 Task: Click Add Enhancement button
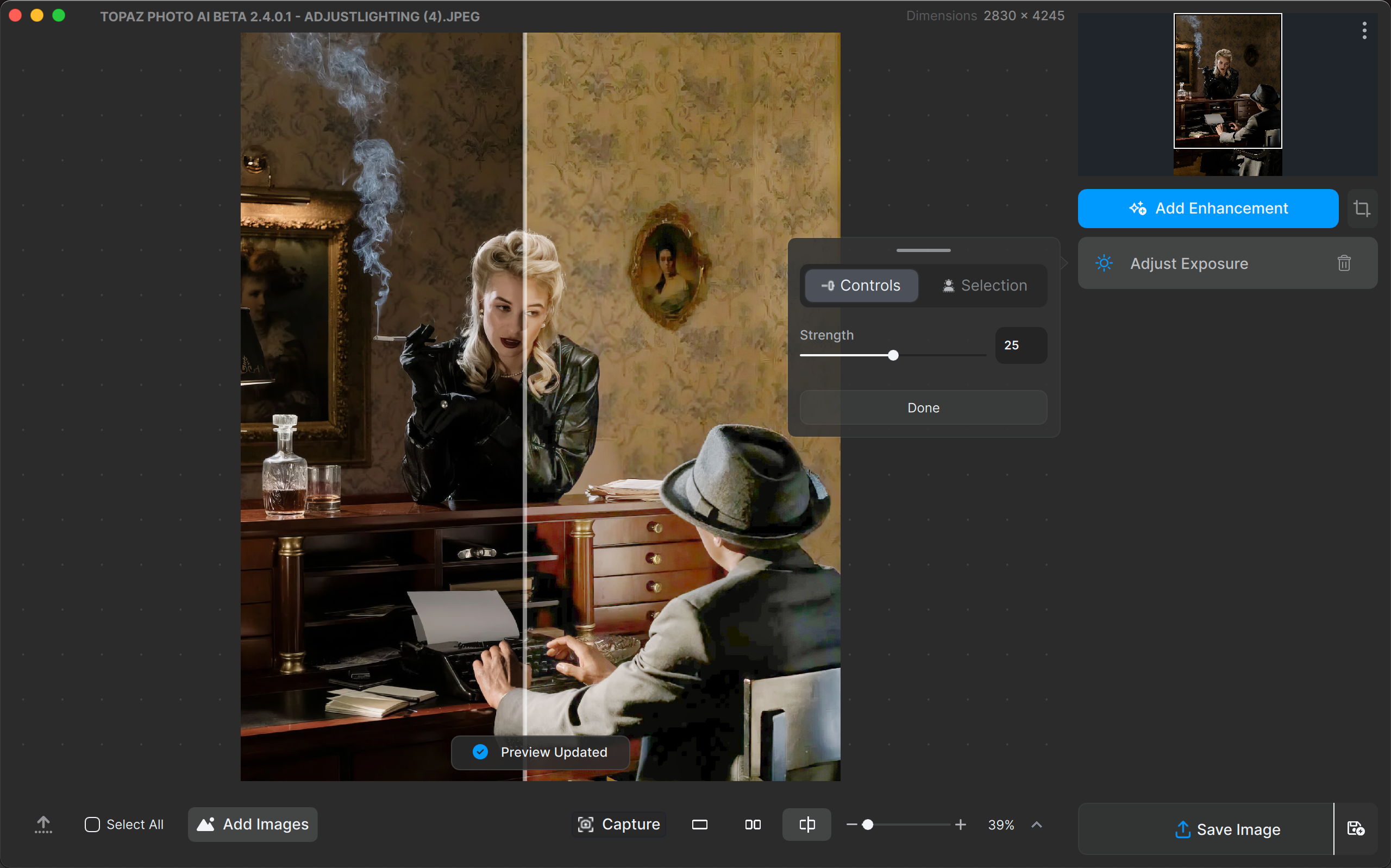coord(1208,209)
